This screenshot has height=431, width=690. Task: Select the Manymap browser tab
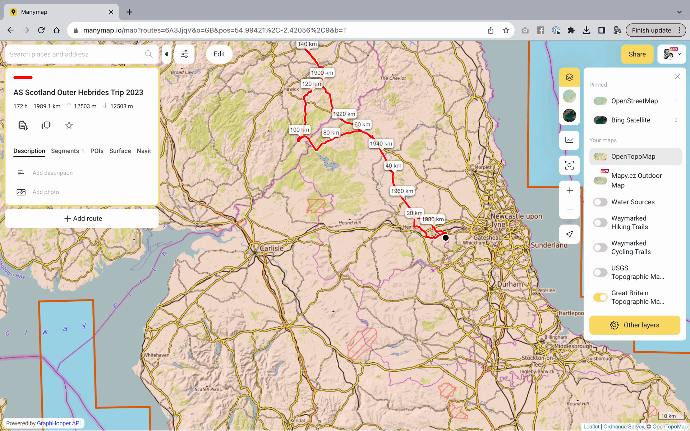(62, 12)
